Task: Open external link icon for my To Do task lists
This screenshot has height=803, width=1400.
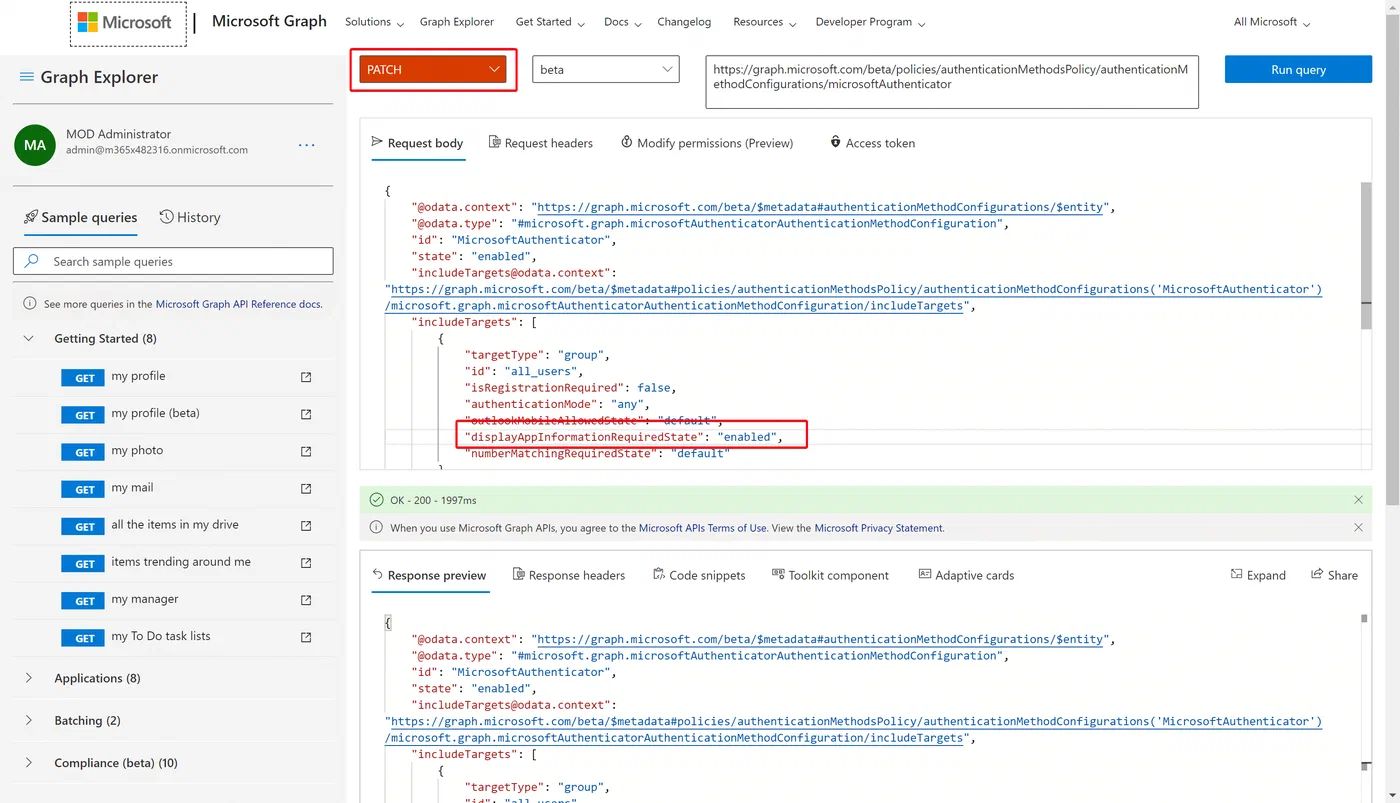Action: 306,637
